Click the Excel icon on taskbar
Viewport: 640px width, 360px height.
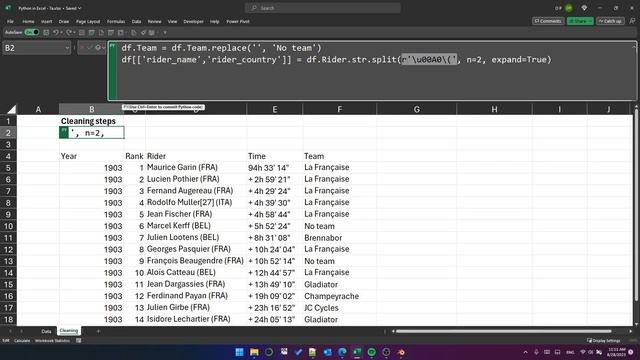coord(357,352)
